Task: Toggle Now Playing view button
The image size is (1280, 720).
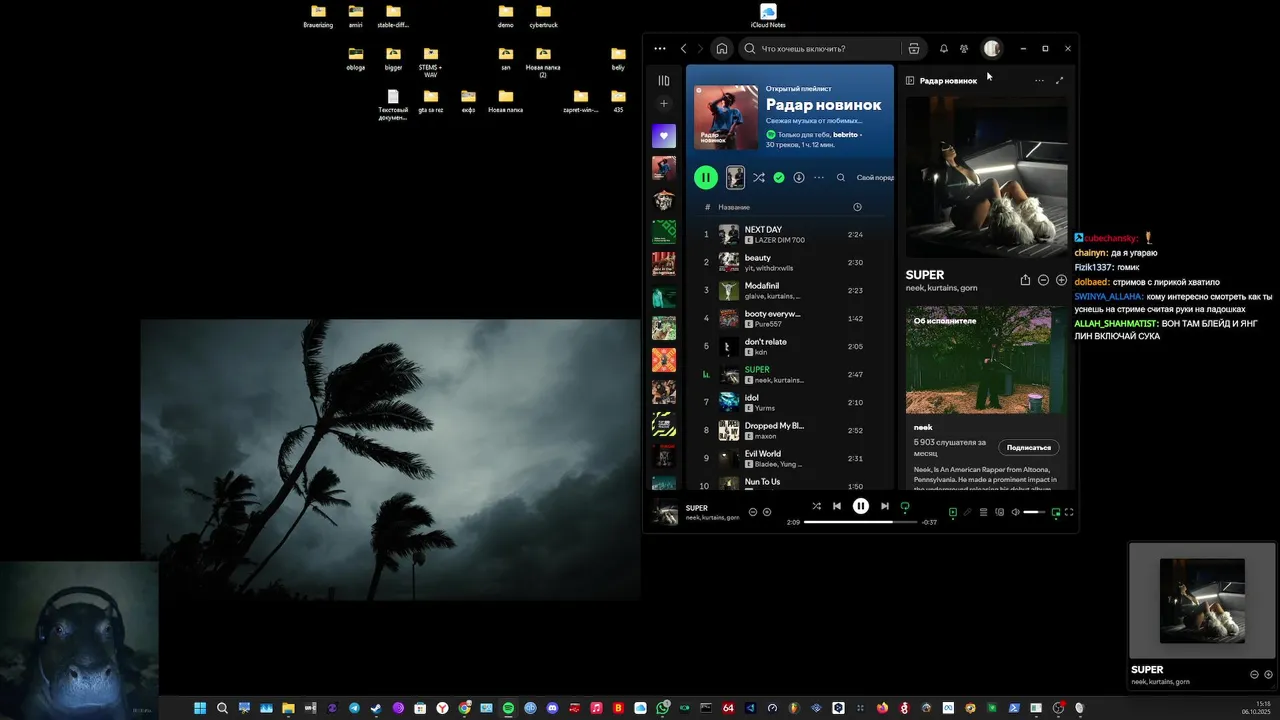Action: click(x=953, y=512)
